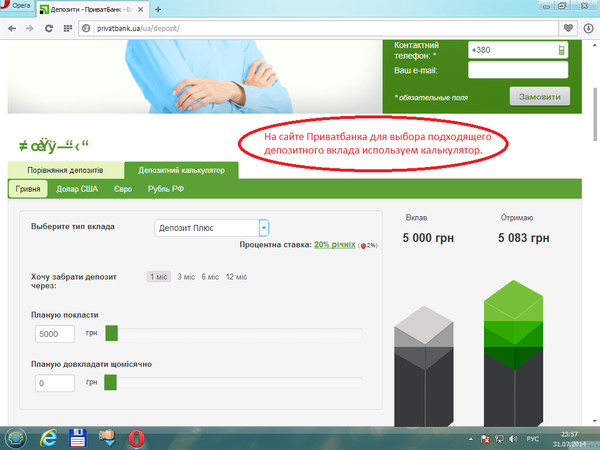Click the Ваш e-mail input field
Screen dimensions: 600x450
[518, 70]
